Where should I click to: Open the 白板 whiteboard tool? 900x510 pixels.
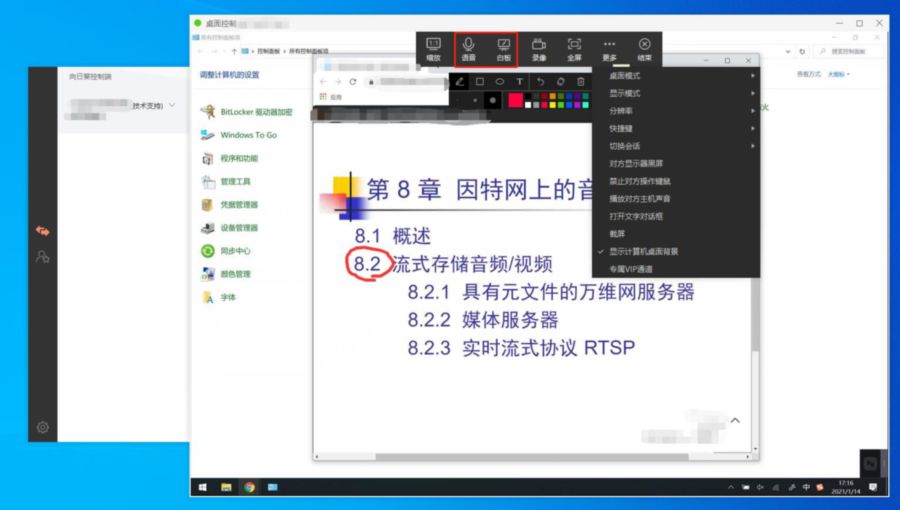tap(503, 49)
